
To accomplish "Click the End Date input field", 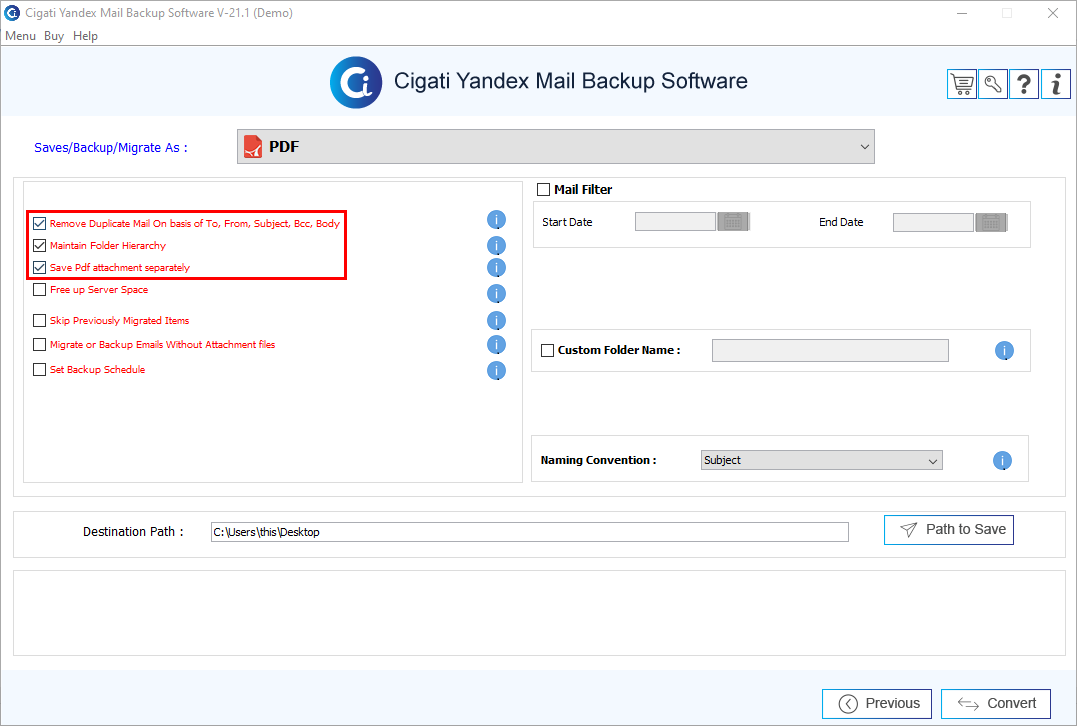I will [933, 222].
